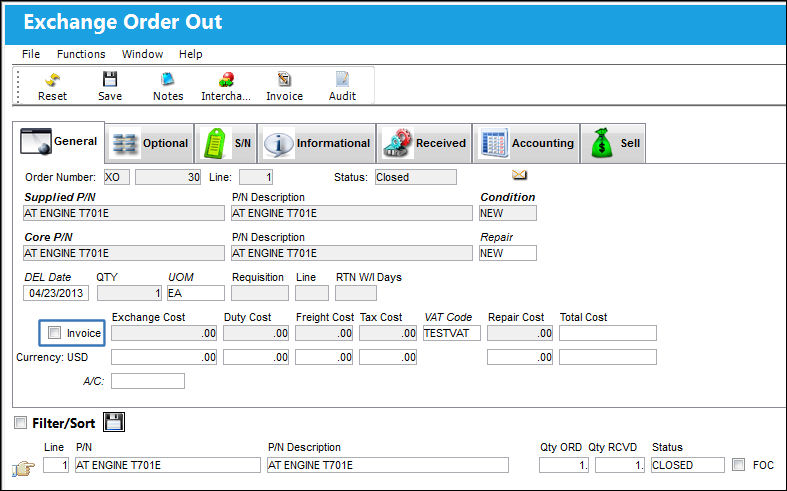Click the floppy disk icon beside Filter/Sort
The image size is (787, 491).
coord(114,422)
